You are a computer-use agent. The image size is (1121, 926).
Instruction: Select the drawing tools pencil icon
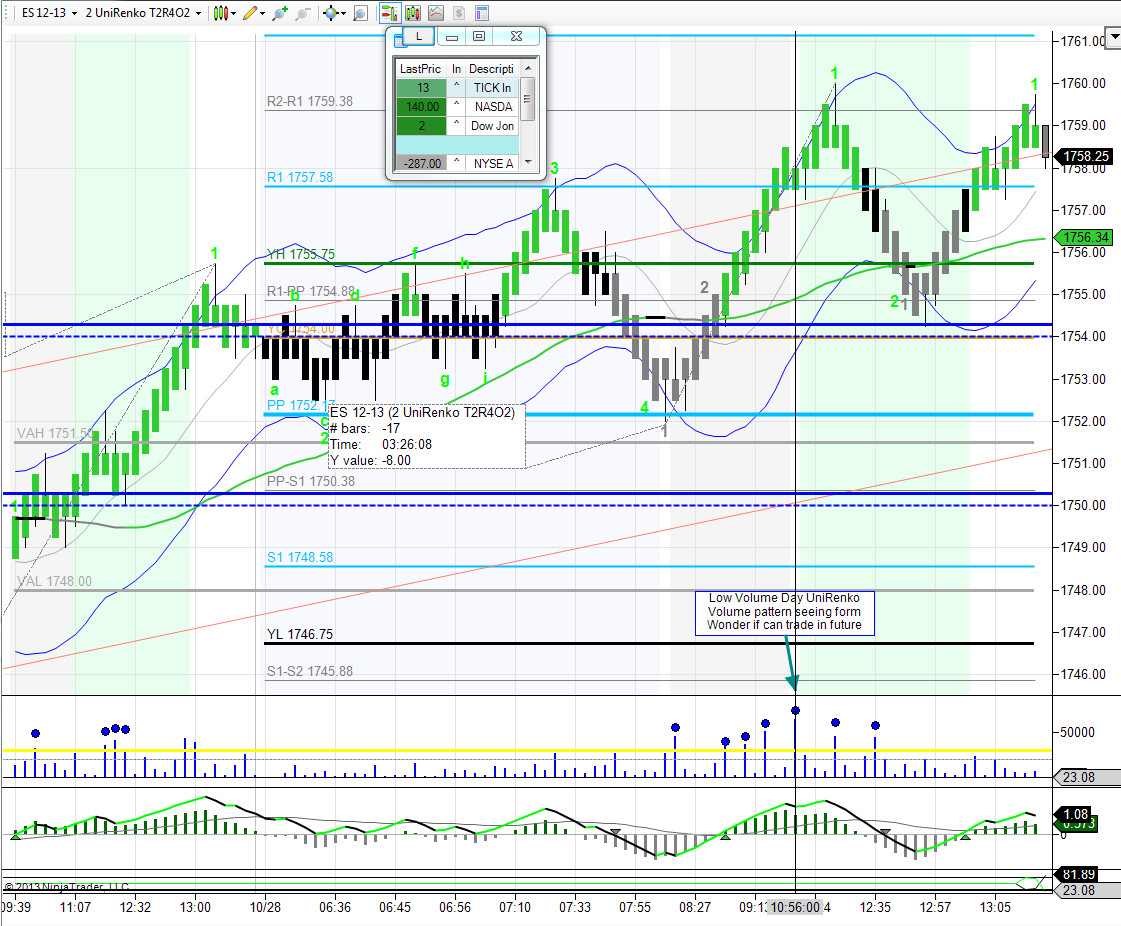click(250, 13)
